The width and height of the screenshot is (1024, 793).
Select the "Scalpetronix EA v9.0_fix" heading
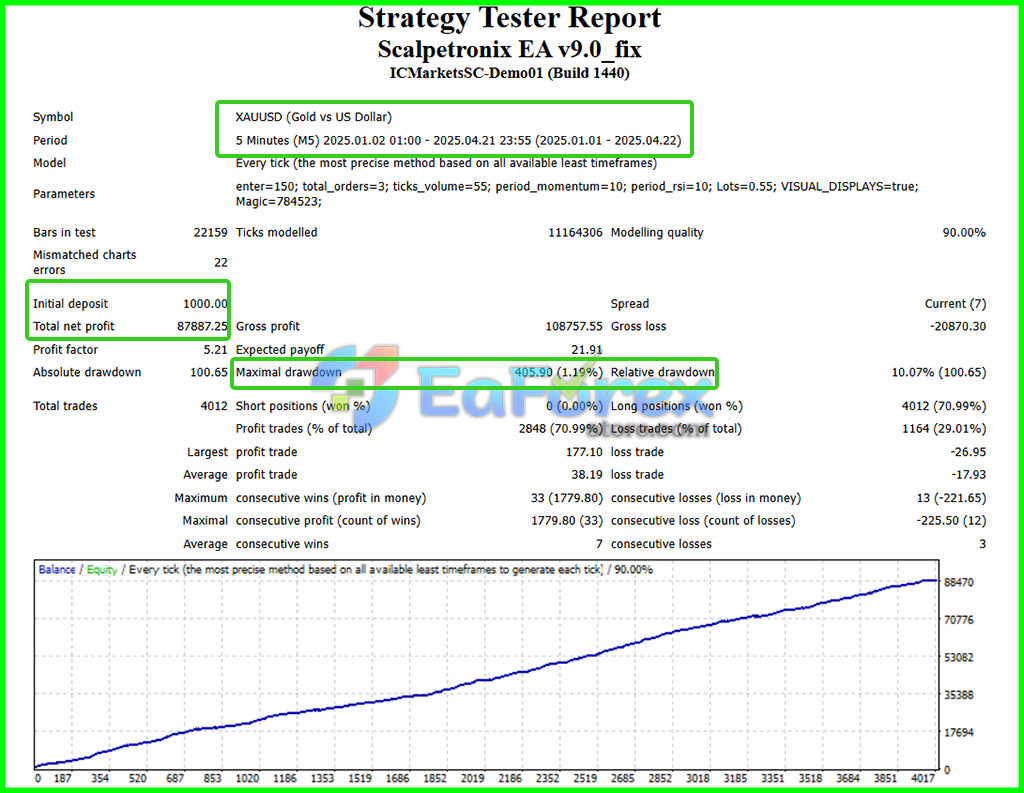tap(509, 50)
